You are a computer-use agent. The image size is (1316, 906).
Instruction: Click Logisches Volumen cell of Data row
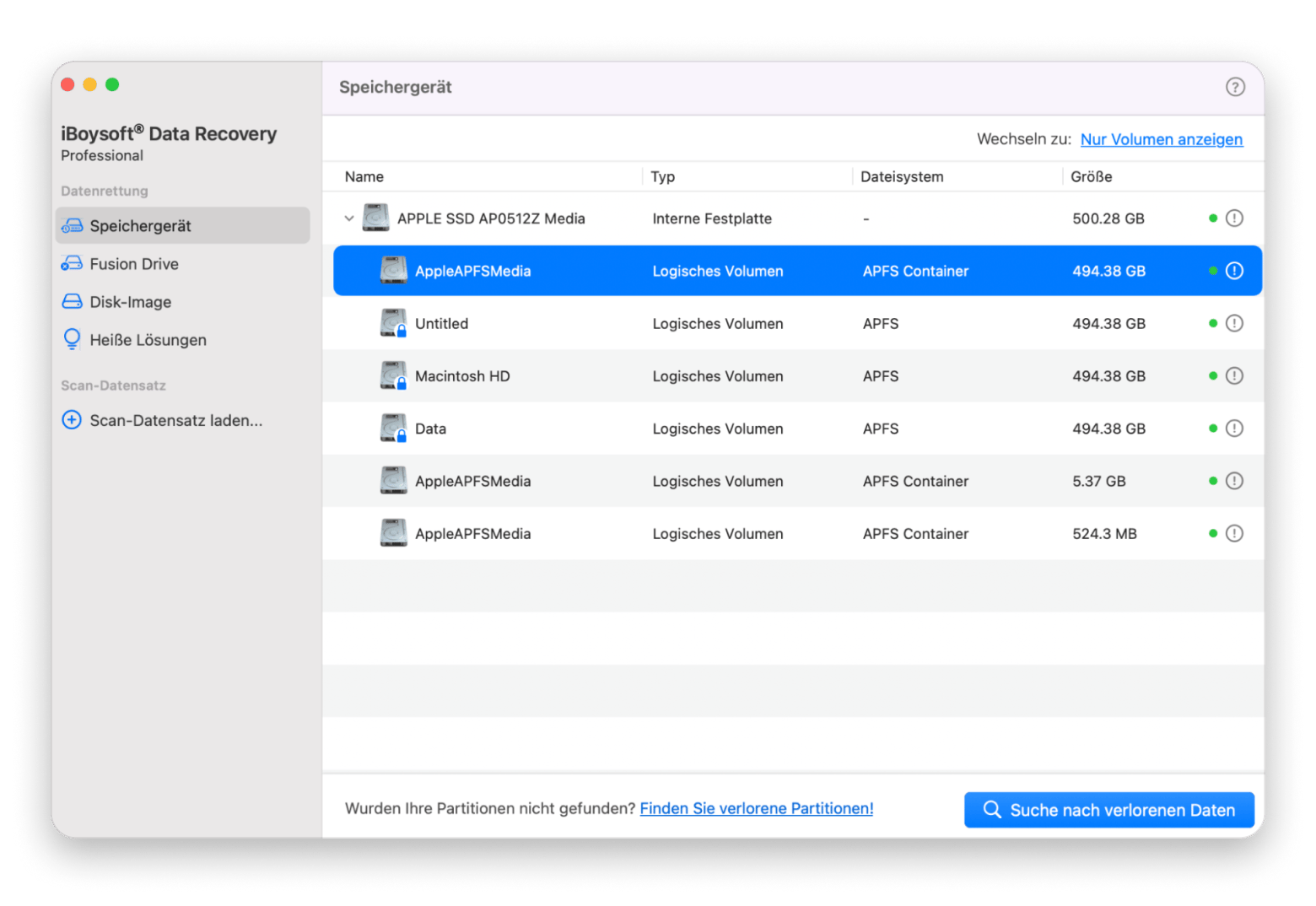pyautogui.click(x=718, y=429)
